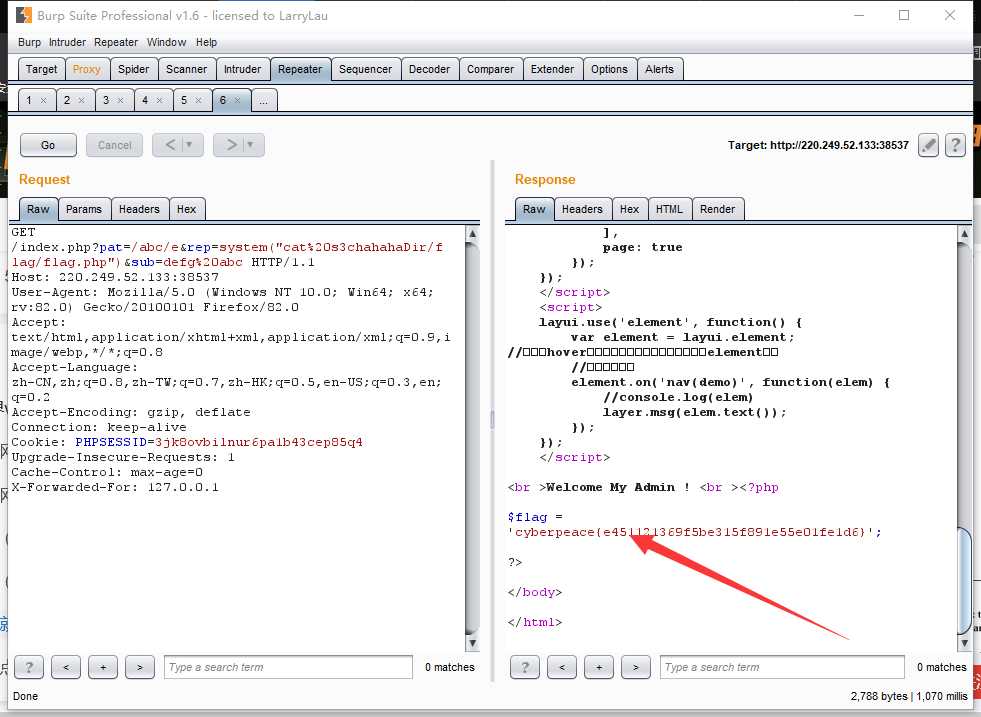Click the Burp Suite logo in title bar
Screen dimensions: 981x717
click(24, 15)
